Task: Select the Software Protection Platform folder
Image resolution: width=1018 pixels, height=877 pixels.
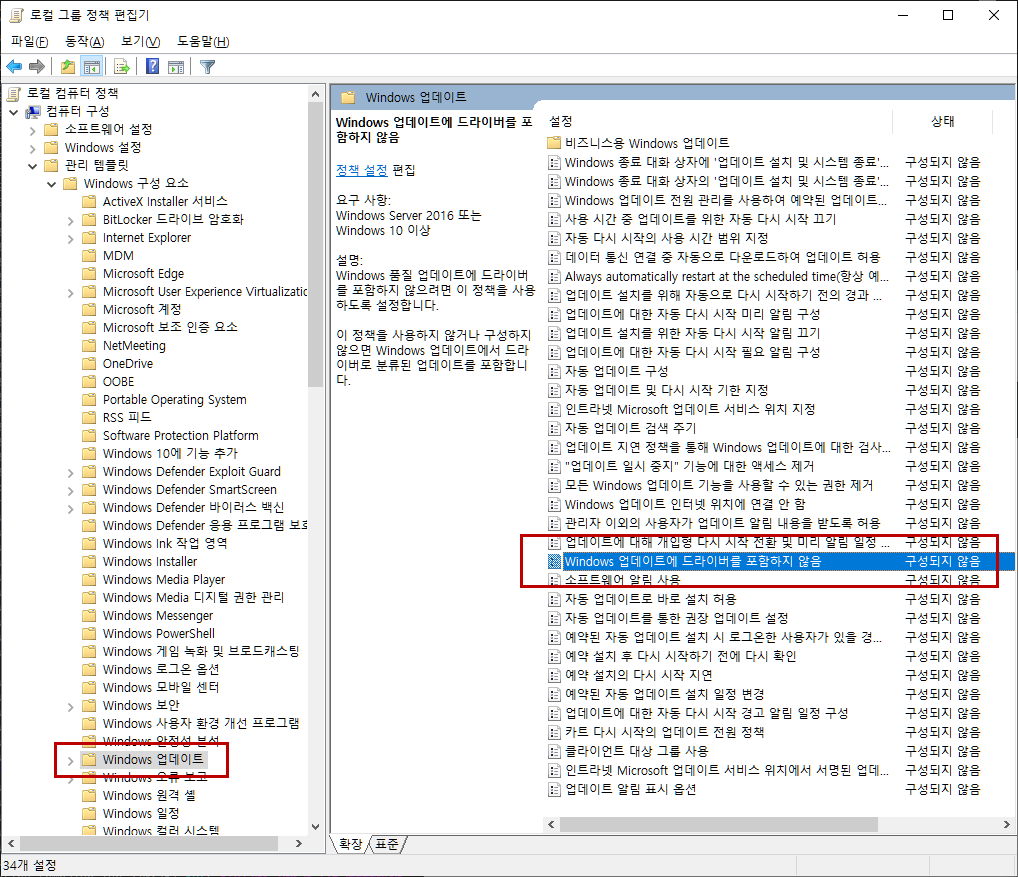Action: tap(180, 436)
